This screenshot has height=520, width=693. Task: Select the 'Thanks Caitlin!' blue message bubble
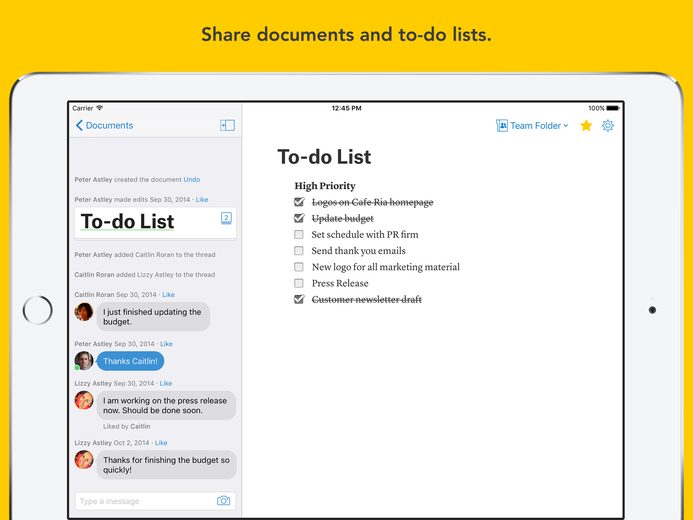(x=130, y=361)
